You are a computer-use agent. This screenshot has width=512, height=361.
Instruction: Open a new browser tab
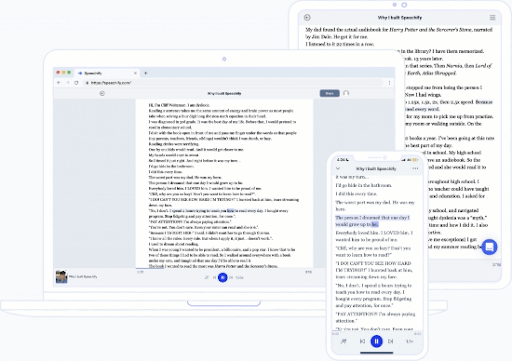point(146,73)
